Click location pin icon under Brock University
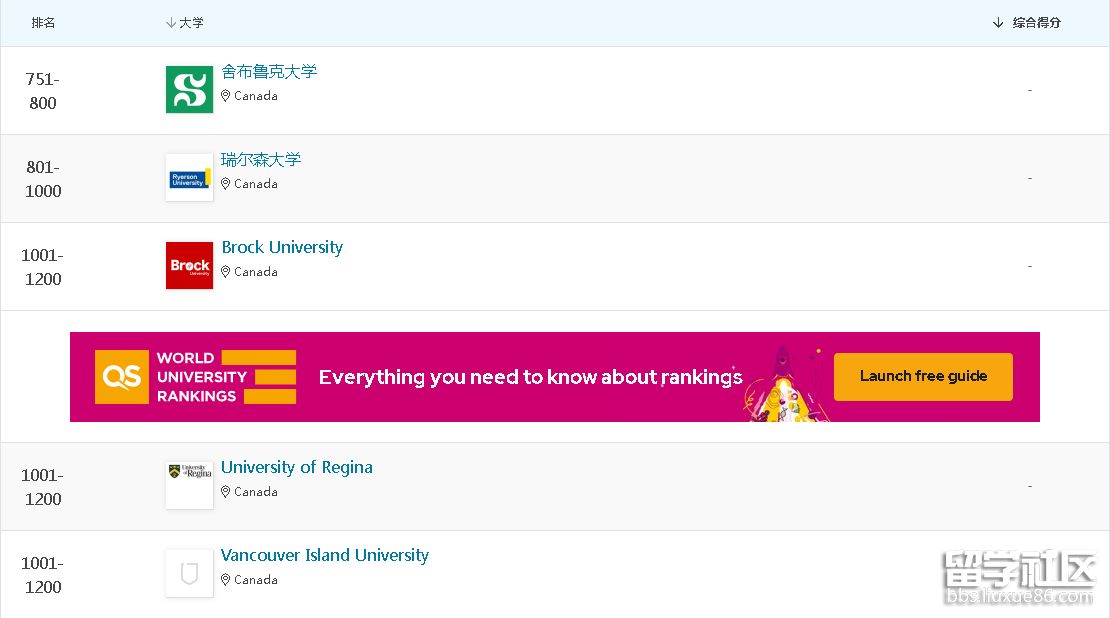Image resolution: width=1110 pixels, height=618 pixels. [226, 272]
